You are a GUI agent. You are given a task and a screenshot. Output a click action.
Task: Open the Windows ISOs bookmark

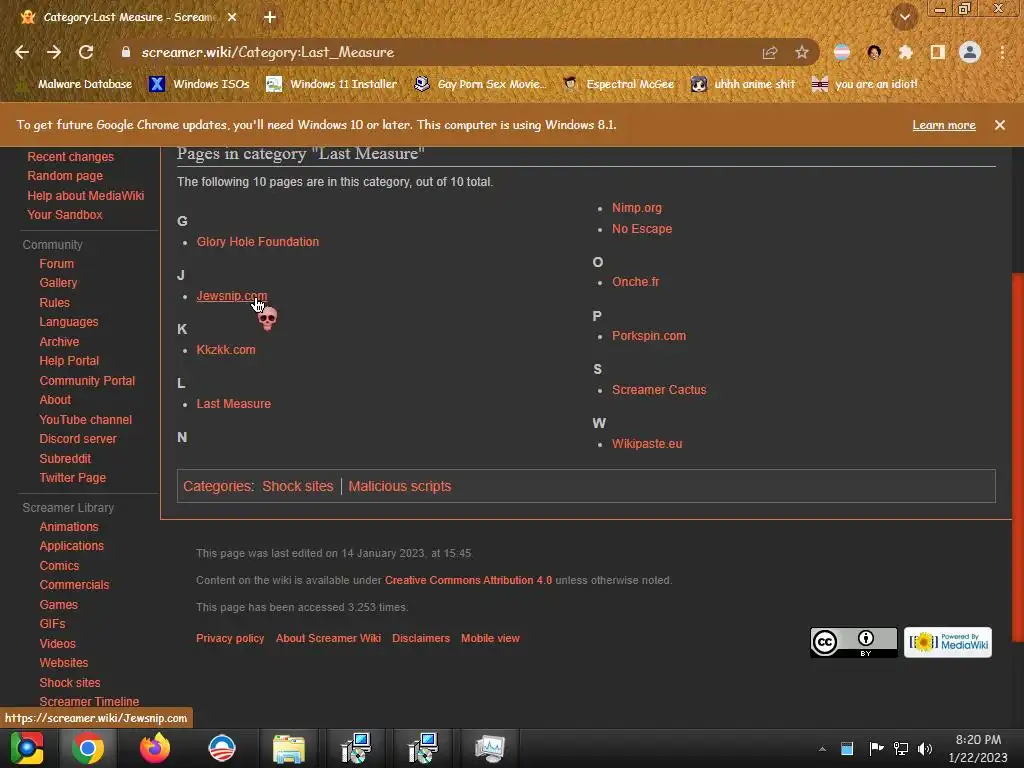200,84
